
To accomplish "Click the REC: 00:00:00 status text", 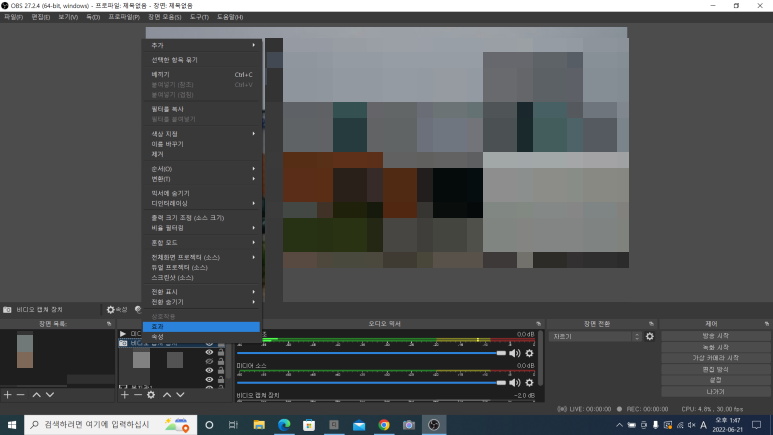I will pyautogui.click(x=647, y=409).
